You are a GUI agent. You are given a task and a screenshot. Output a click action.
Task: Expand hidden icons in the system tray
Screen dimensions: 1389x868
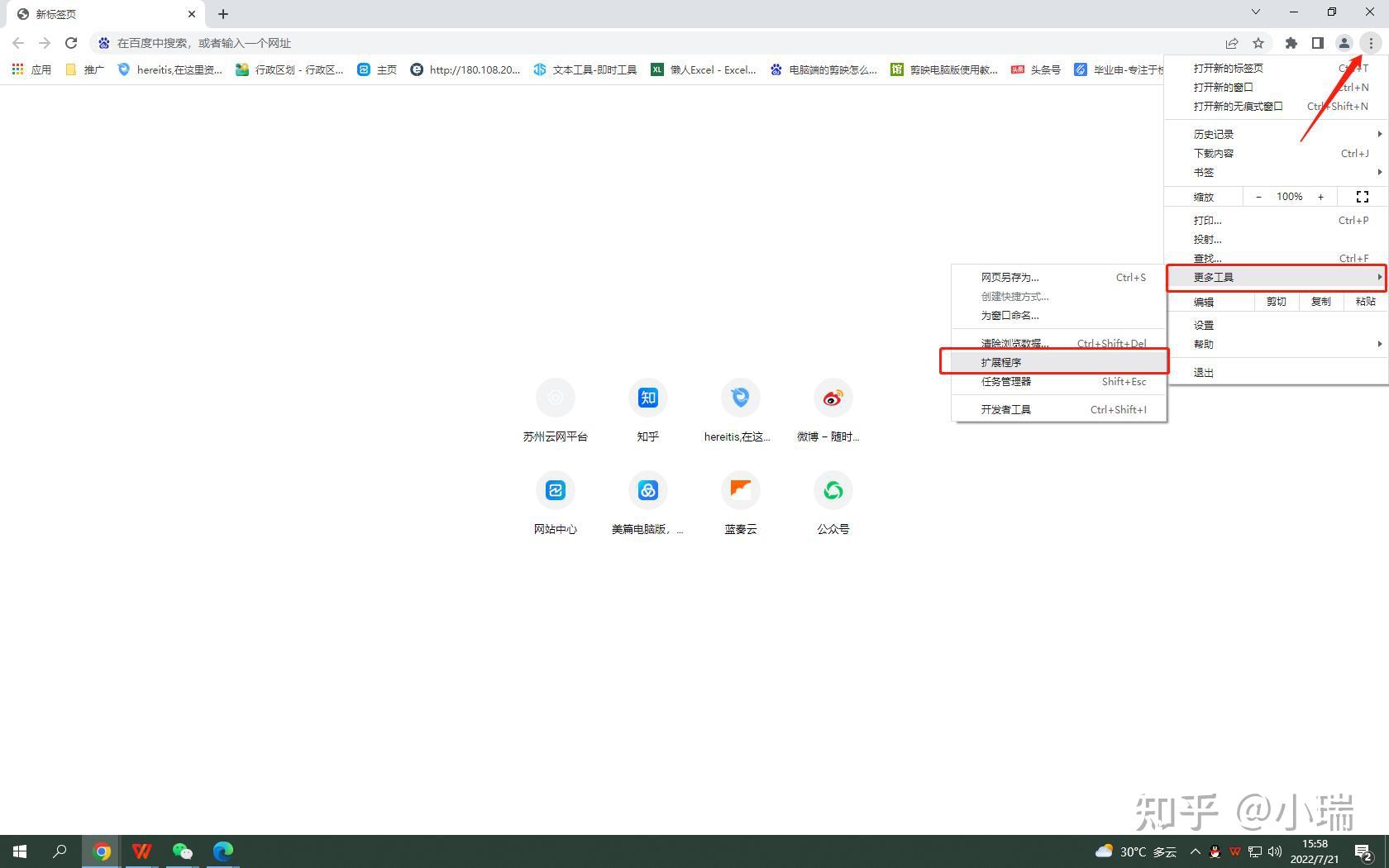click(1195, 851)
